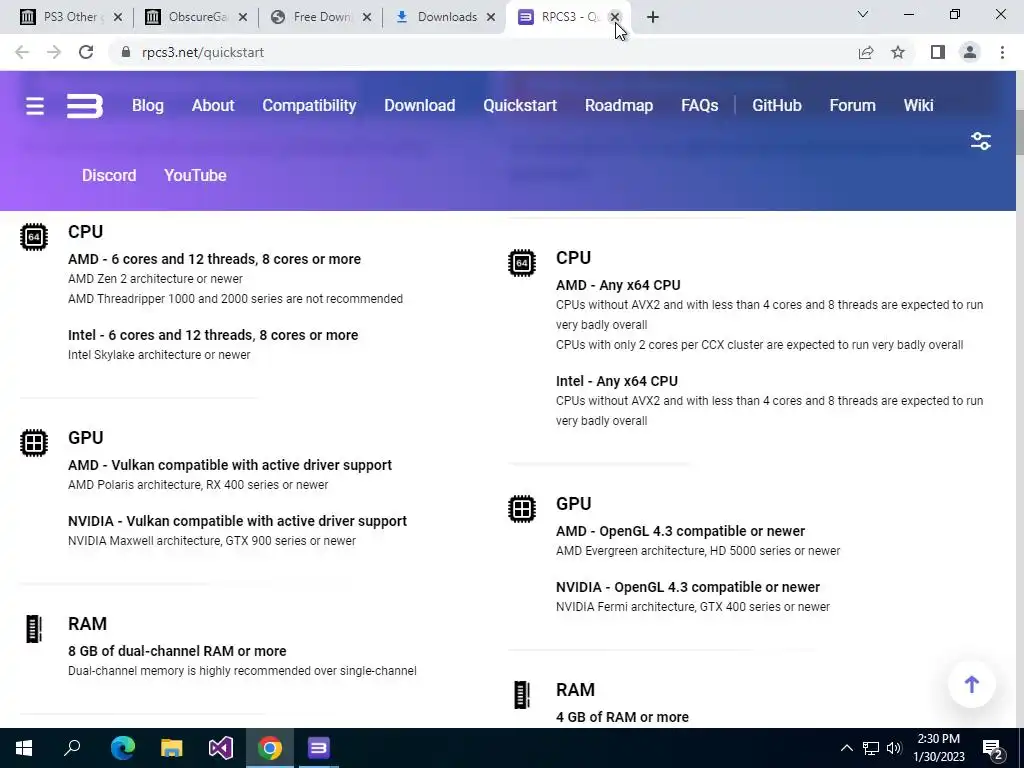
Task: Click 'AMD Zen 2 architecture or newer' text
Action: point(155,279)
